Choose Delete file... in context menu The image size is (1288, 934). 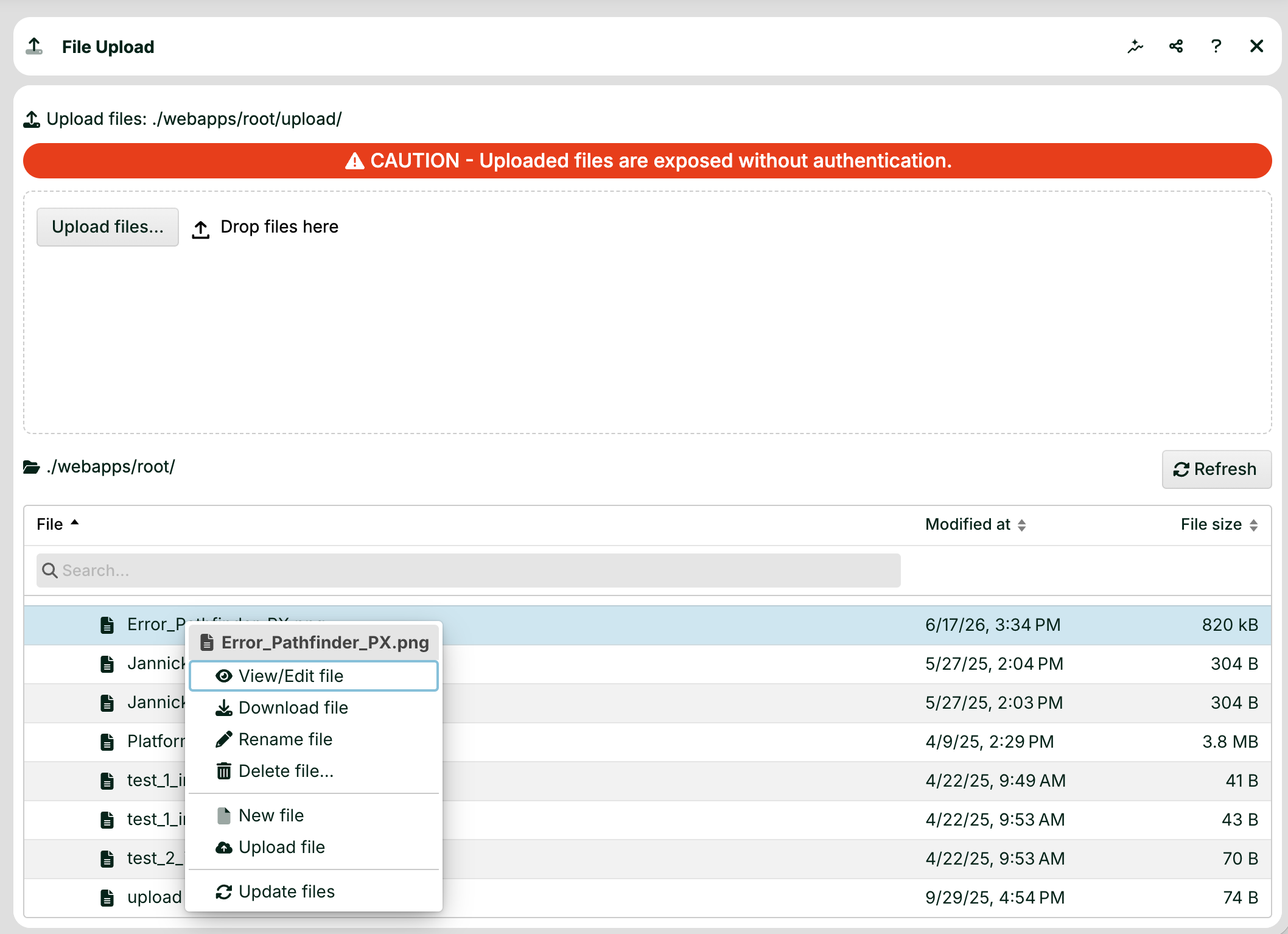point(314,771)
